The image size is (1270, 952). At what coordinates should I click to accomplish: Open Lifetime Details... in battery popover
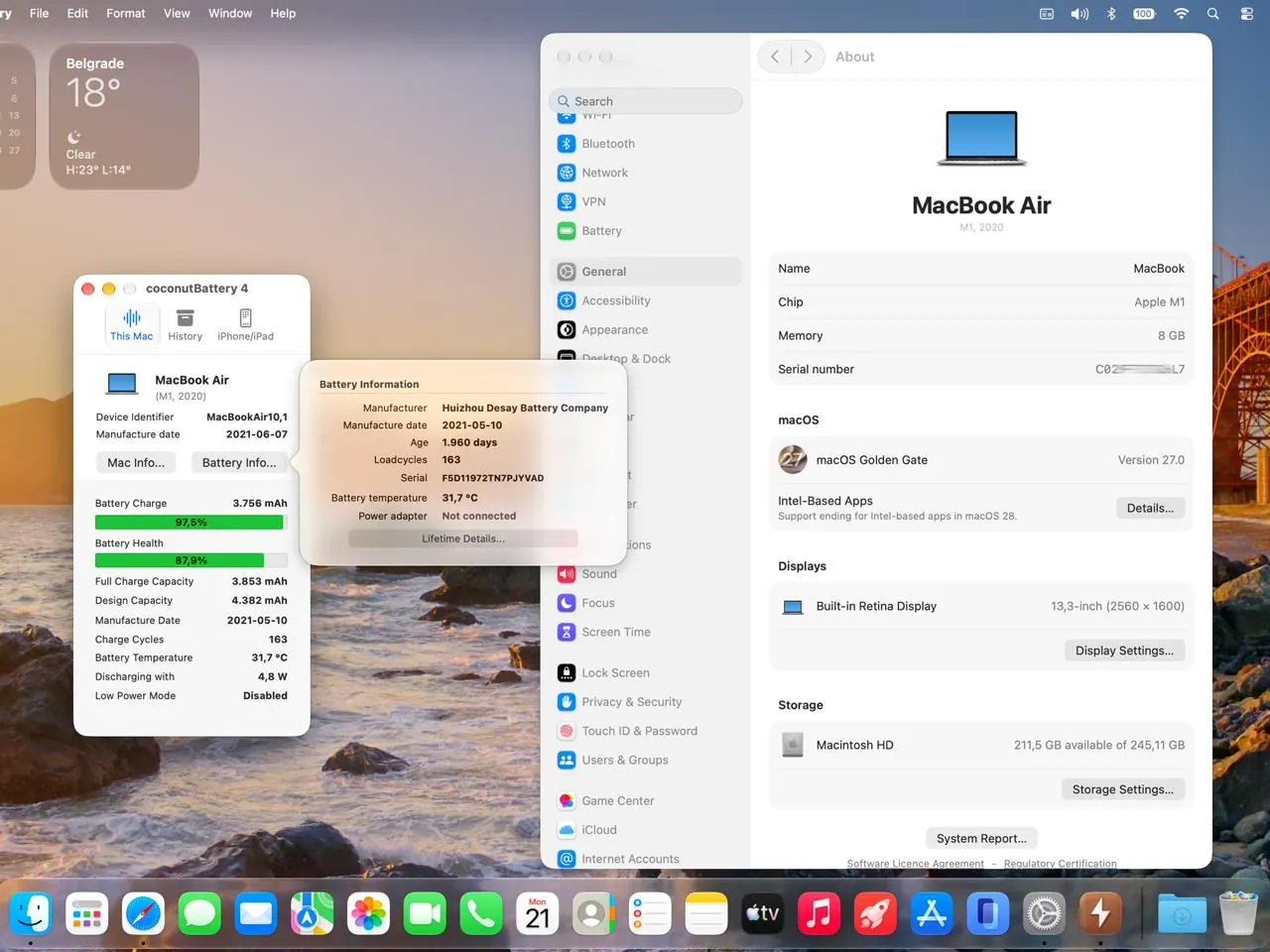[x=463, y=538]
